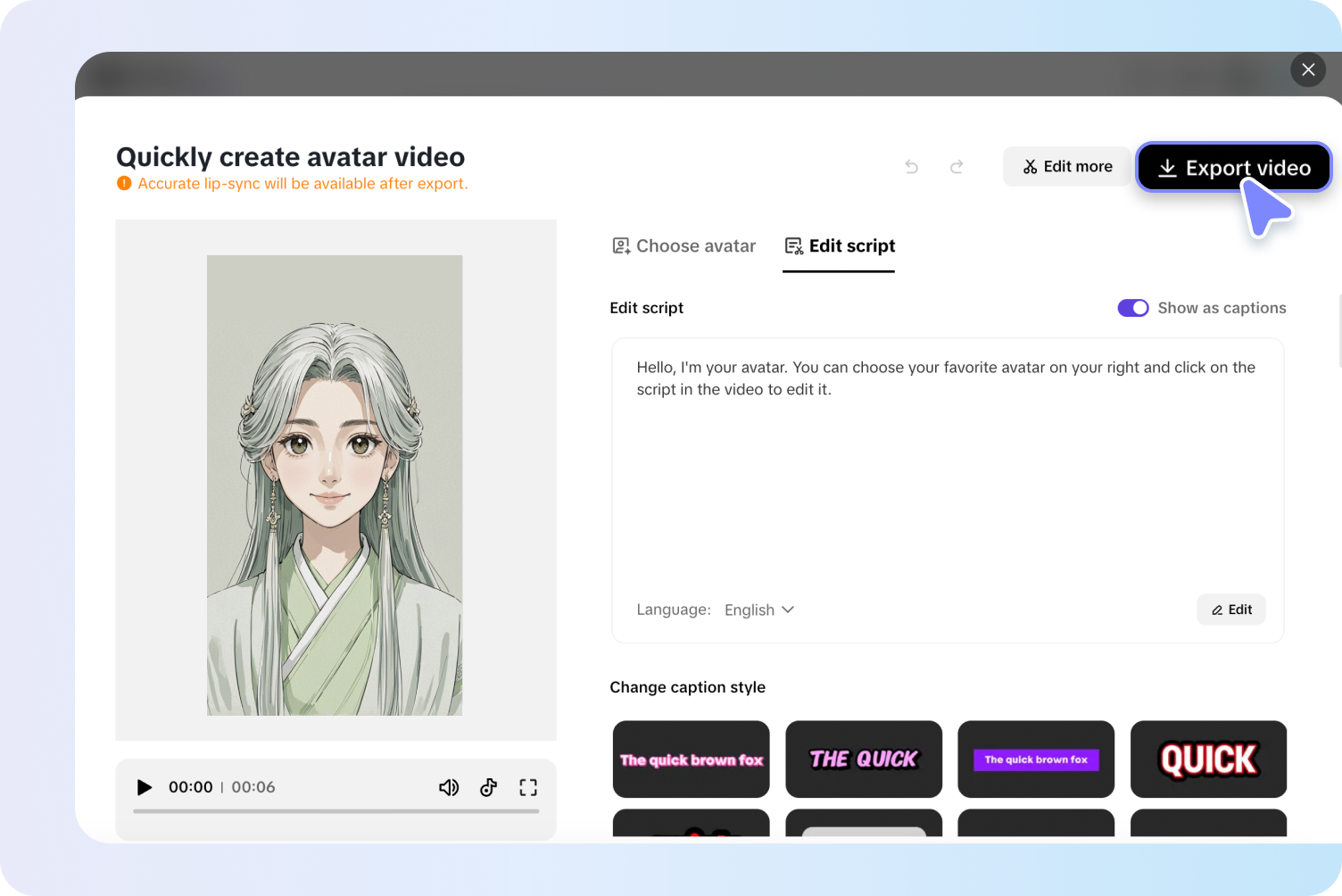Open the Language dropdown set to English
Viewport: 1342px width, 896px height.
point(758,610)
